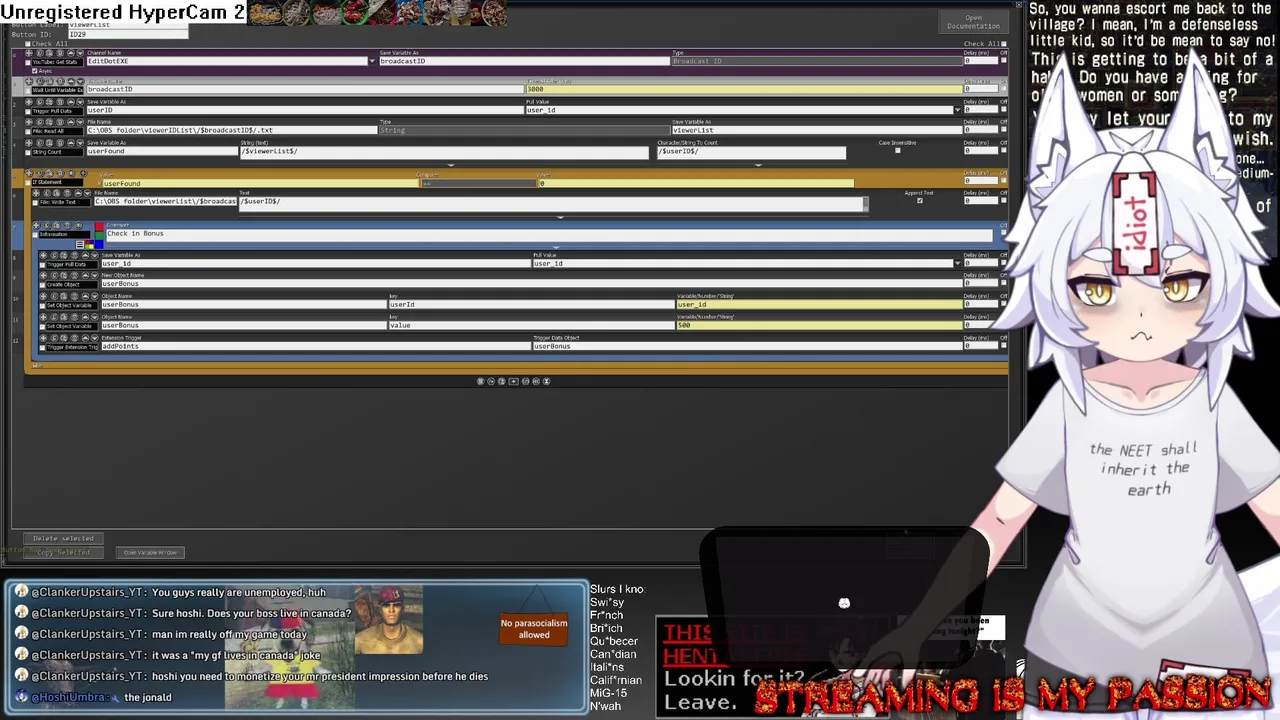1280x720 pixels.
Task: Open Pull Value dropdown in userID row
Action: 957,110
